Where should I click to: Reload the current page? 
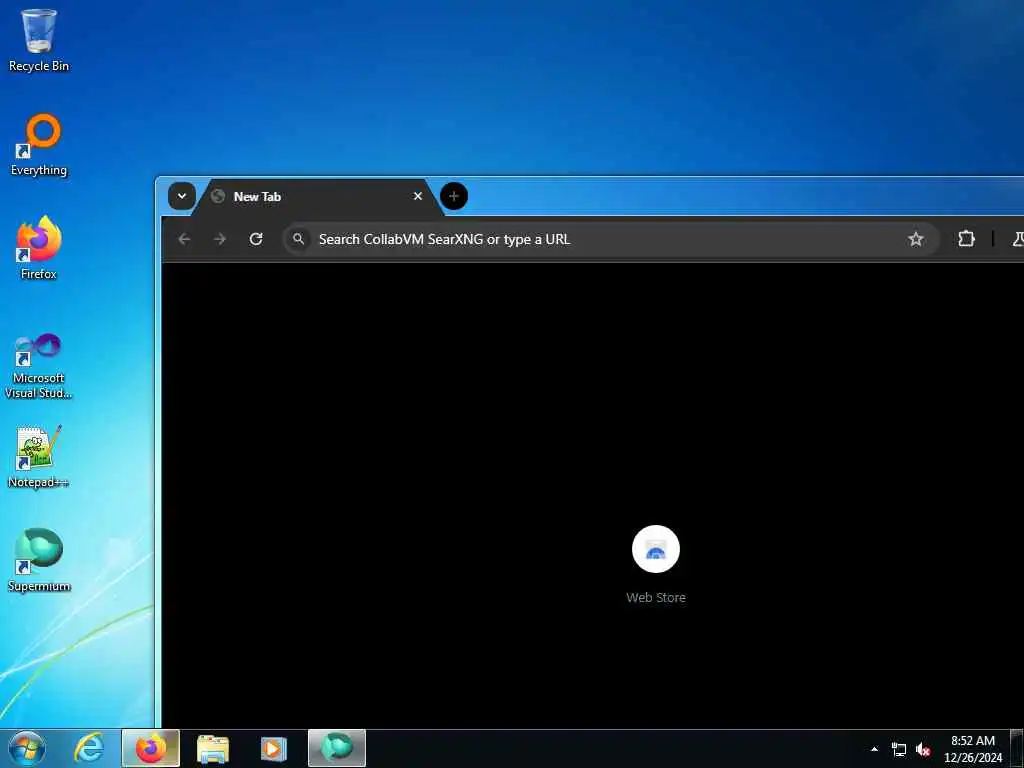256,239
